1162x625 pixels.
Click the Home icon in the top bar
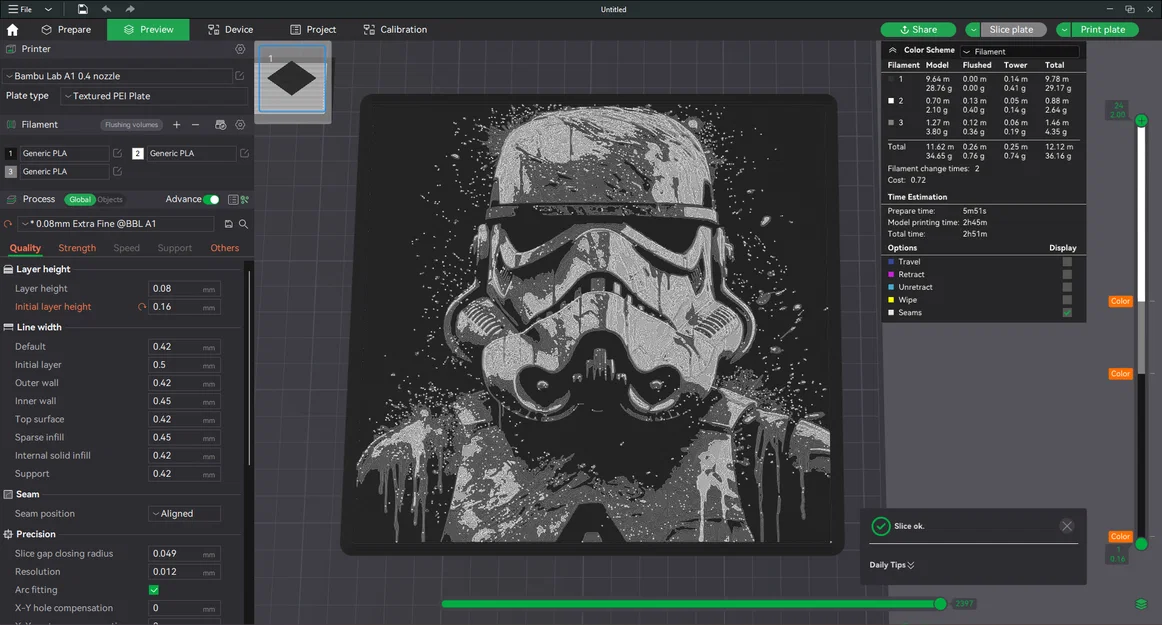[x=11, y=29]
